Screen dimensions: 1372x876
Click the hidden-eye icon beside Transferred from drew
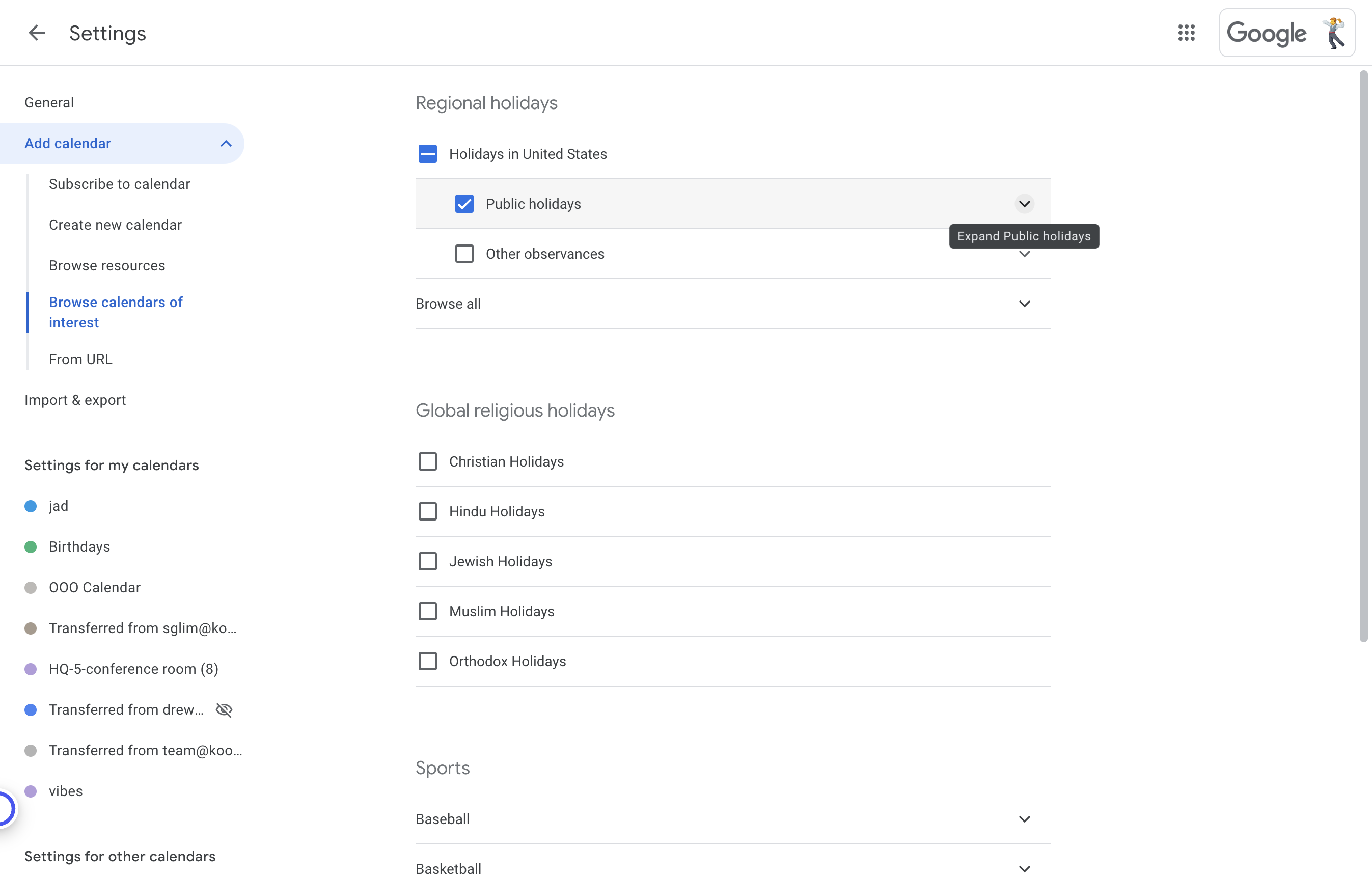click(x=225, y=709)
